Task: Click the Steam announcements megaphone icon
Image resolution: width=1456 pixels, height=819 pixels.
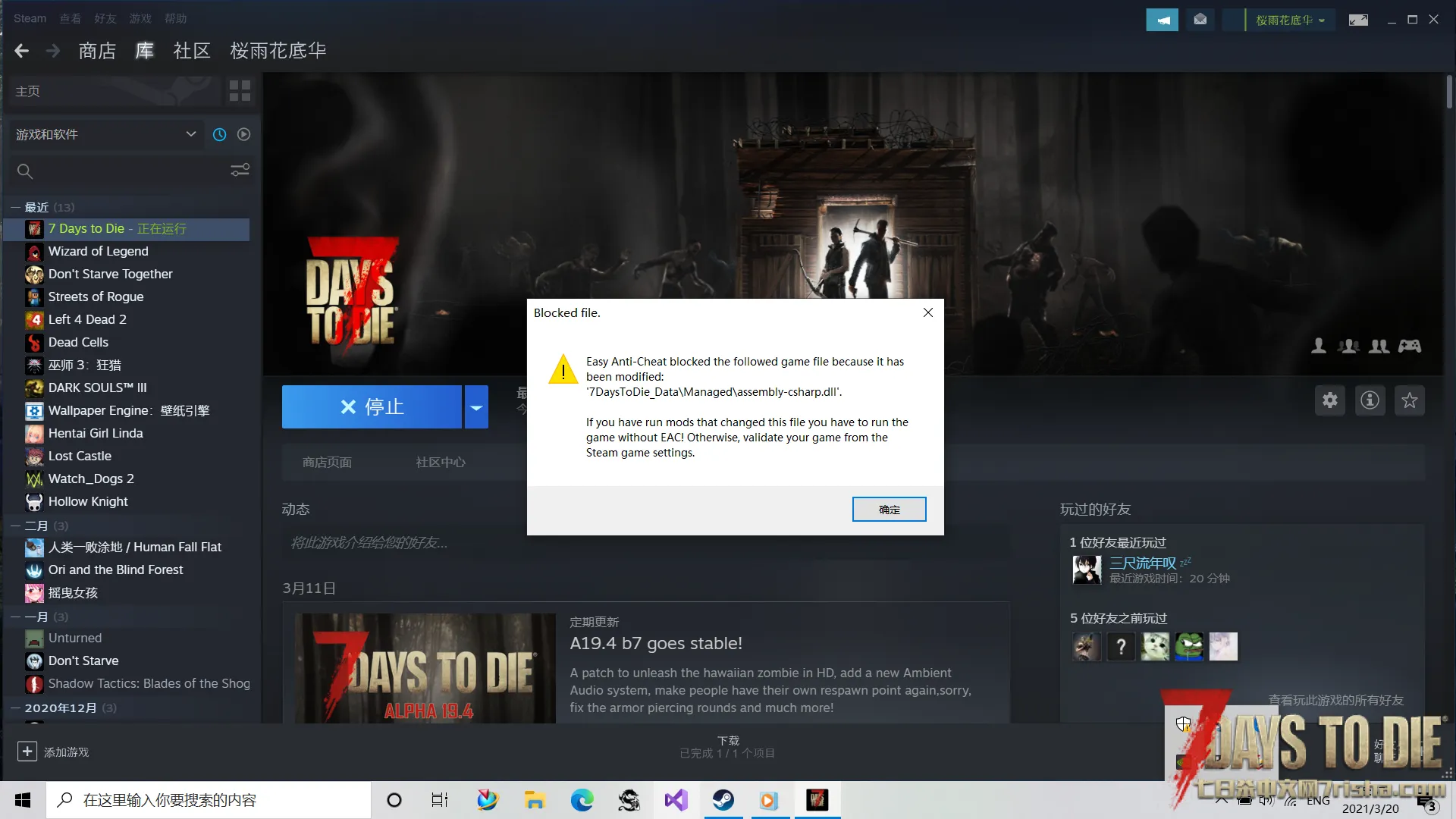Action: coord(1162,20)
